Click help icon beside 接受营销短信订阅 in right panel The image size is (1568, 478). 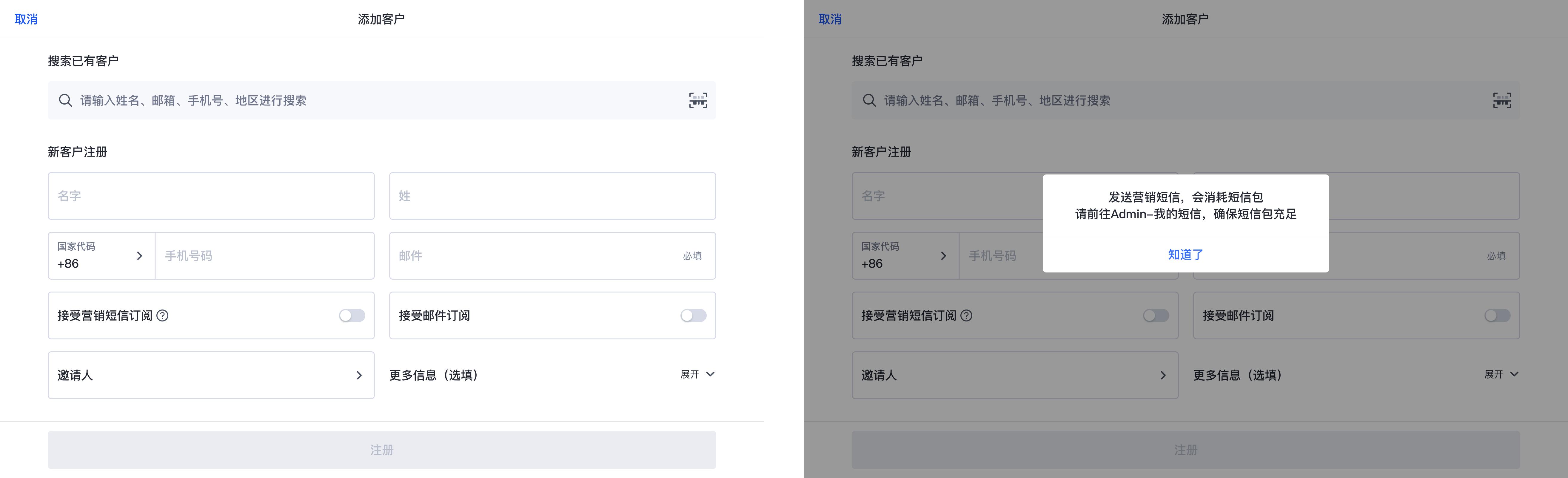(967, 316)
